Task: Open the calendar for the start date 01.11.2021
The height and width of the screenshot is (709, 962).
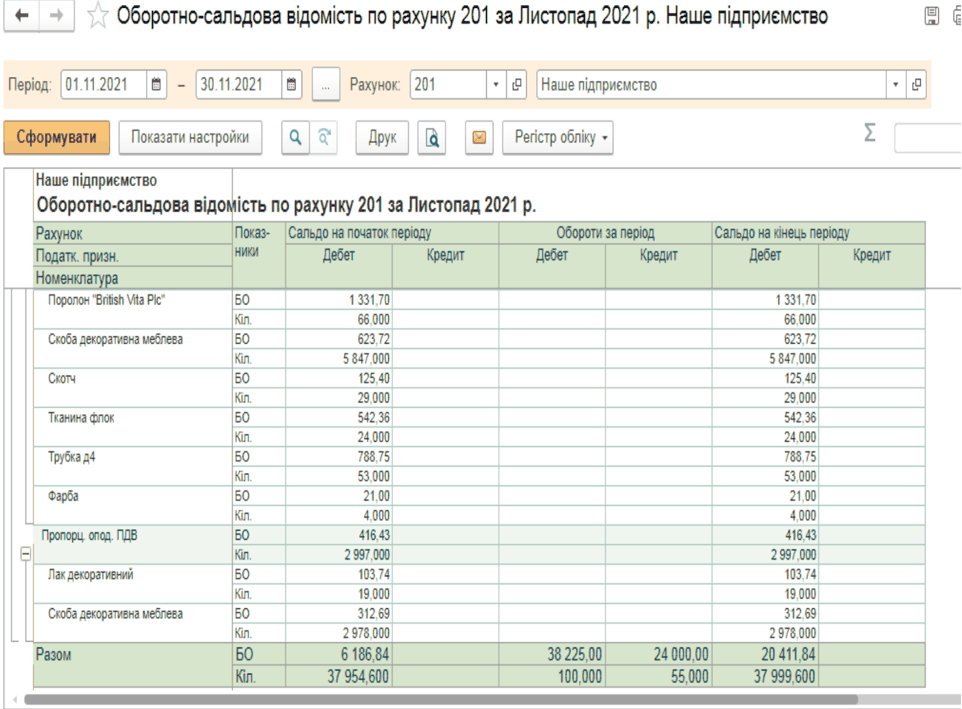Action: point(156,85)
